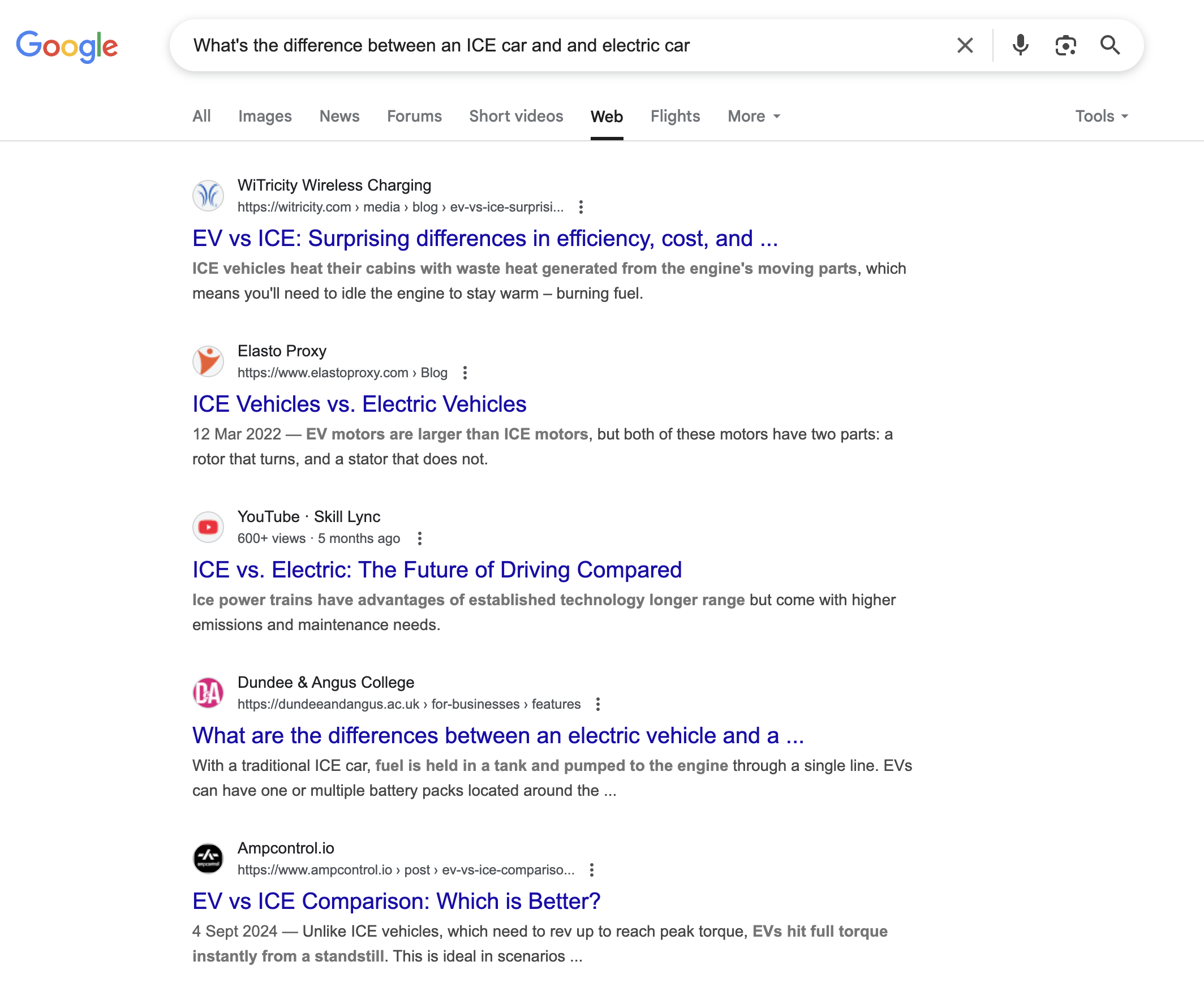Click YouTube · Skill Lync source name

click(309, 516)
